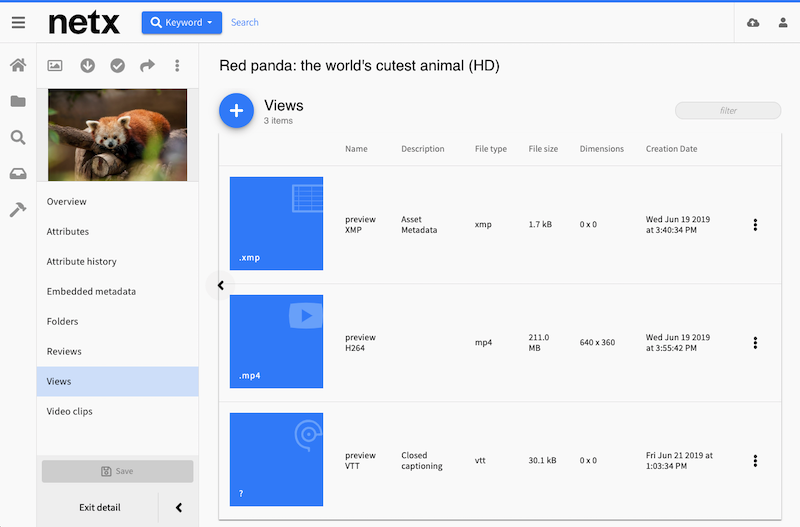The width and height of the screenshot is (800, 527).
Task: Add a new view with plus button
Action: (236, 110)
